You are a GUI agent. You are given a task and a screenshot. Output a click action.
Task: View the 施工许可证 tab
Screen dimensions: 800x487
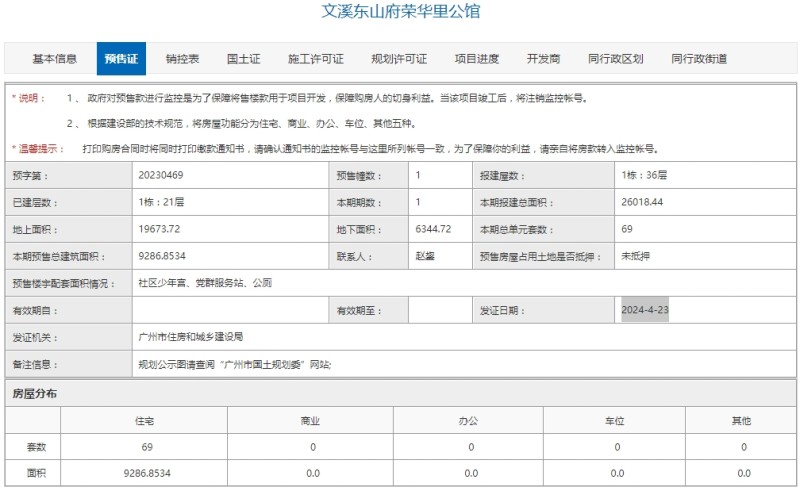(316, 59)
